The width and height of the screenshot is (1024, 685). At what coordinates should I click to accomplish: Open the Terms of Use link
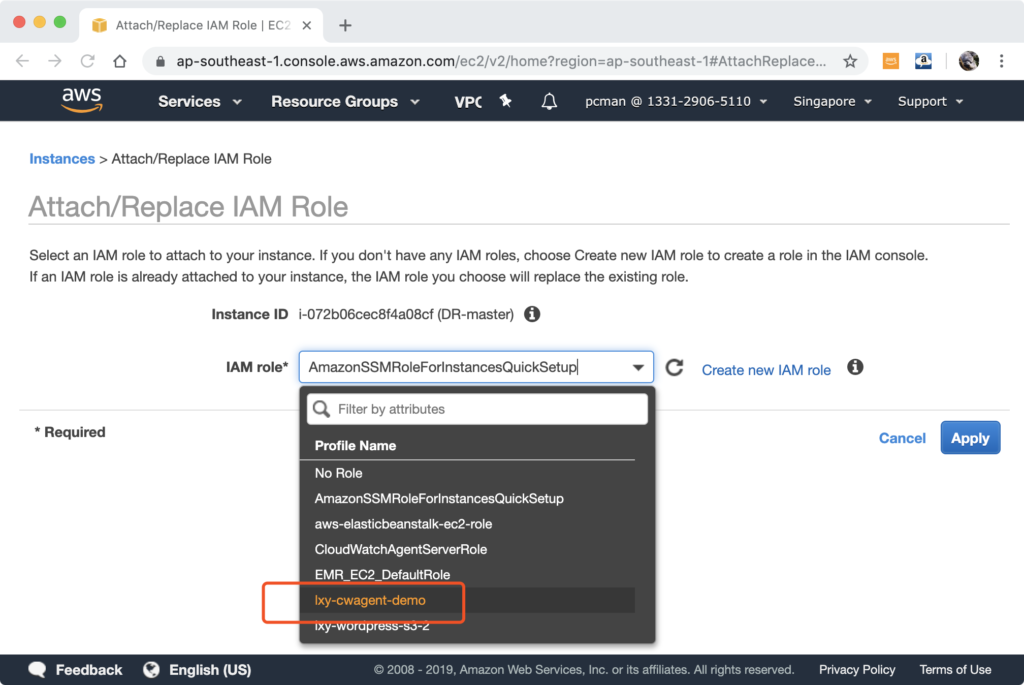point(955,669)
